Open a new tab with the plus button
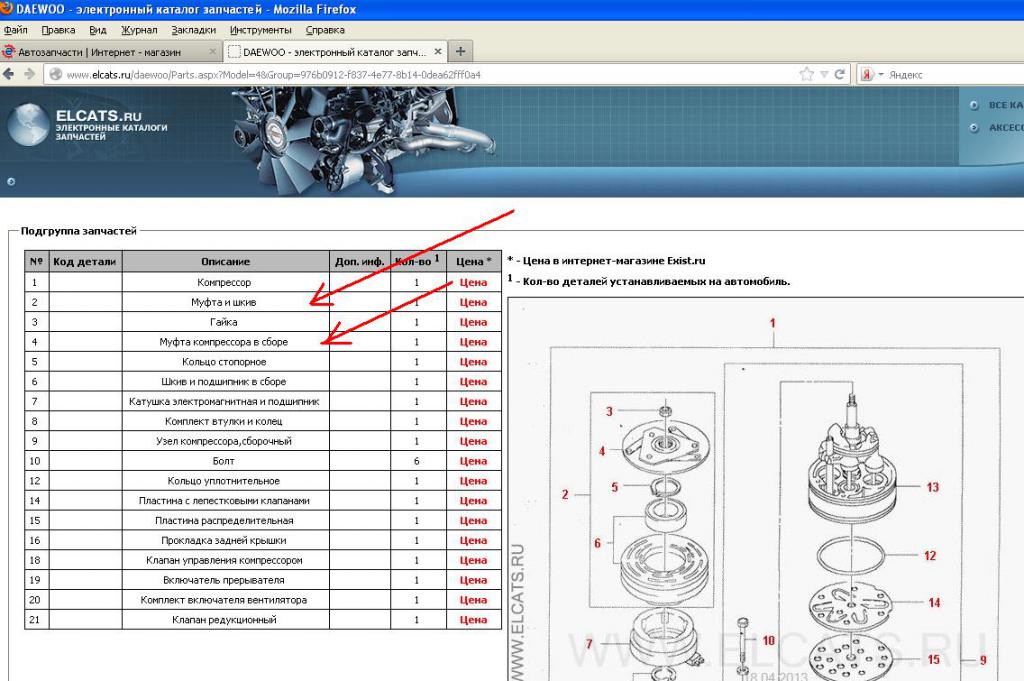 click(460, 51)
